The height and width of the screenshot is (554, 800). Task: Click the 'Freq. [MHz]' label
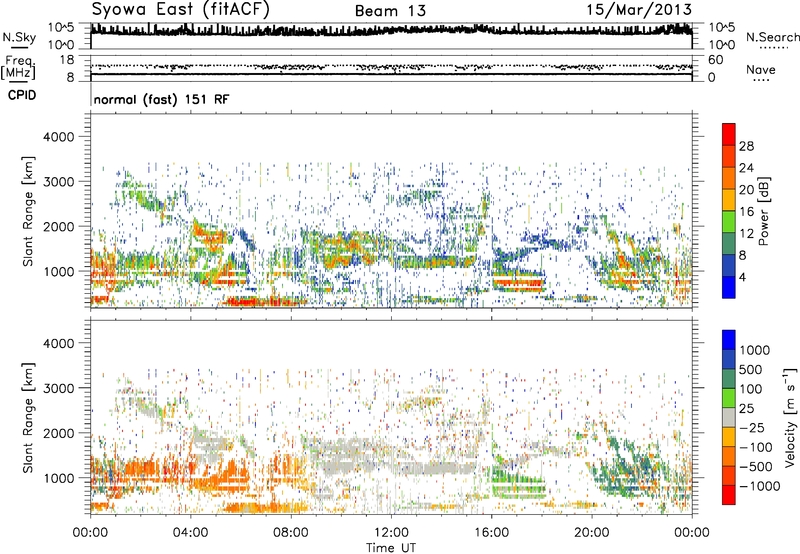coord(19,67)
